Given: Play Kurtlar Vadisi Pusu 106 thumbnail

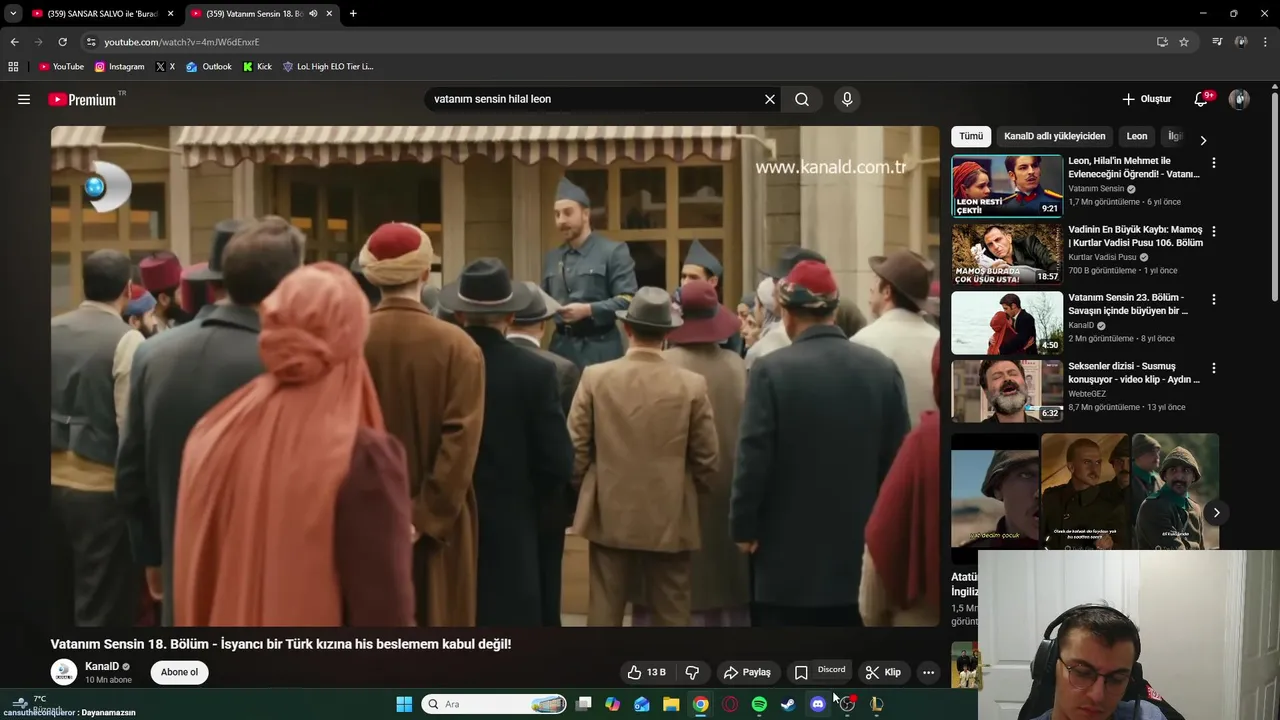Looking at the screenshot, I should (x=1007, y=254).
